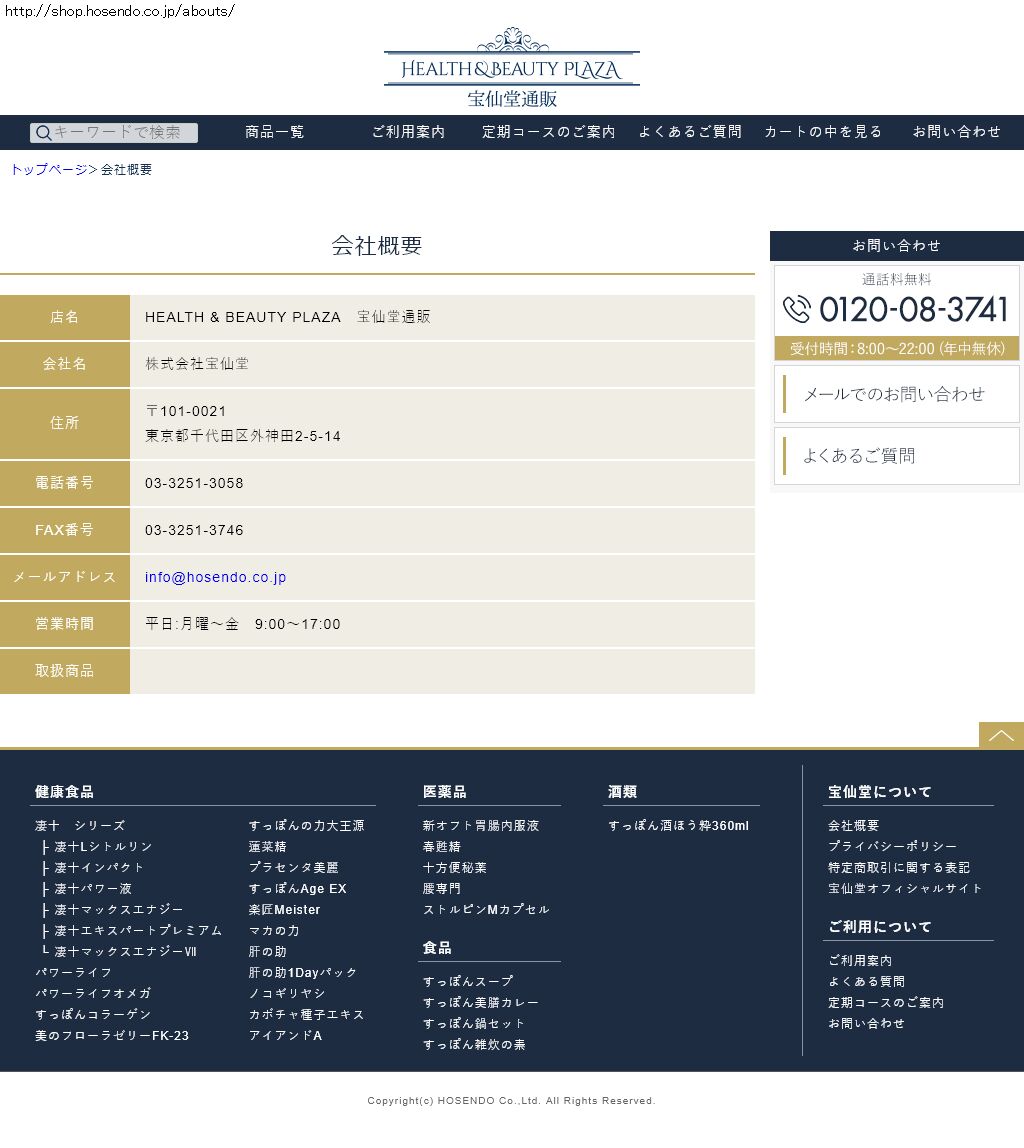Click the toll-free phone number banner

(896, 312)
